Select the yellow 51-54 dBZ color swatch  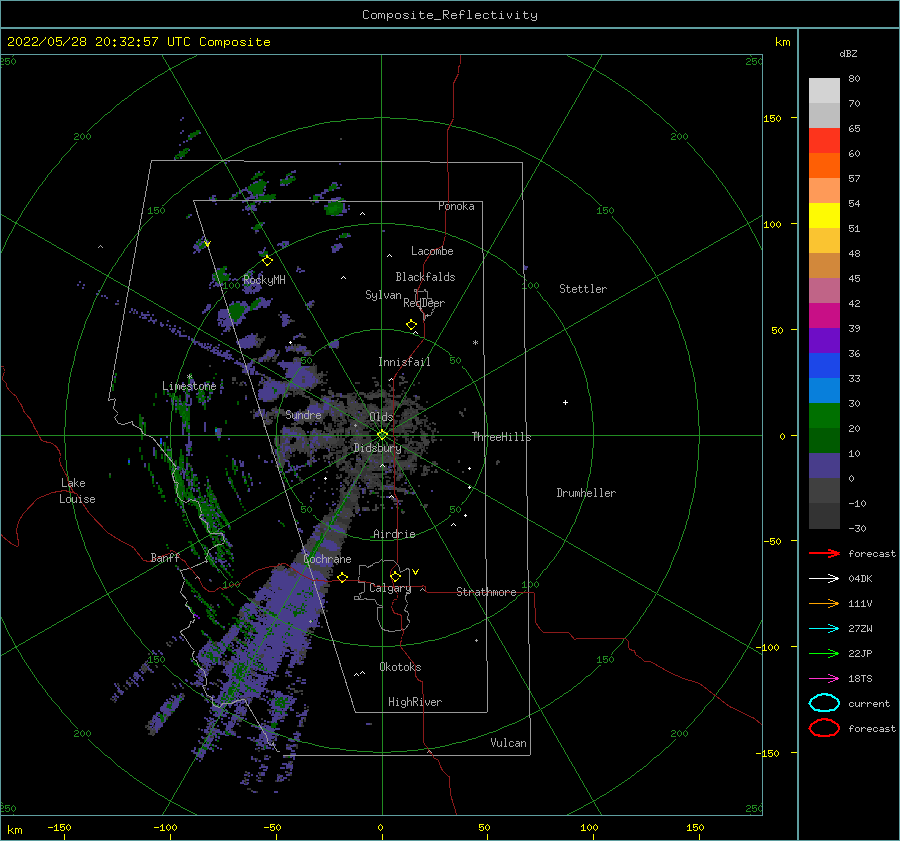click(x=824, y=216)
